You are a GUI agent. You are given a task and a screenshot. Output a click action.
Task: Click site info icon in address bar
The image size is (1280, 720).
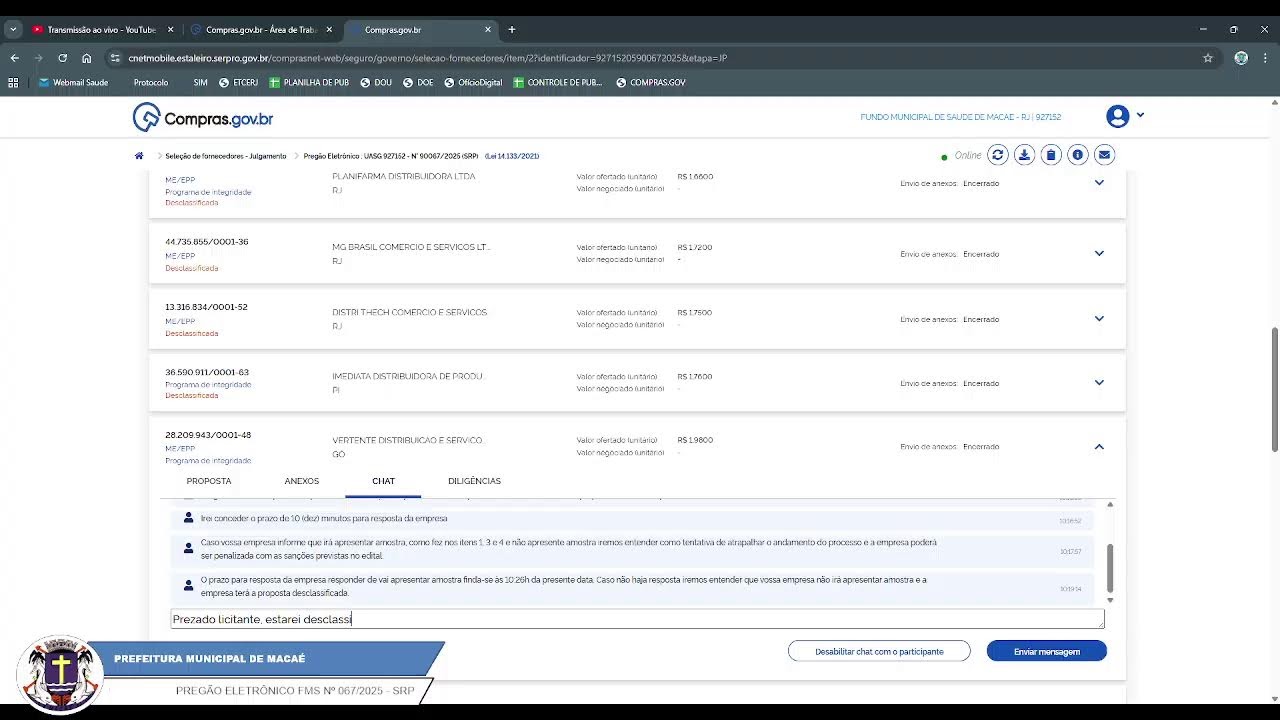pyautogui.click(x=115, y=58)
